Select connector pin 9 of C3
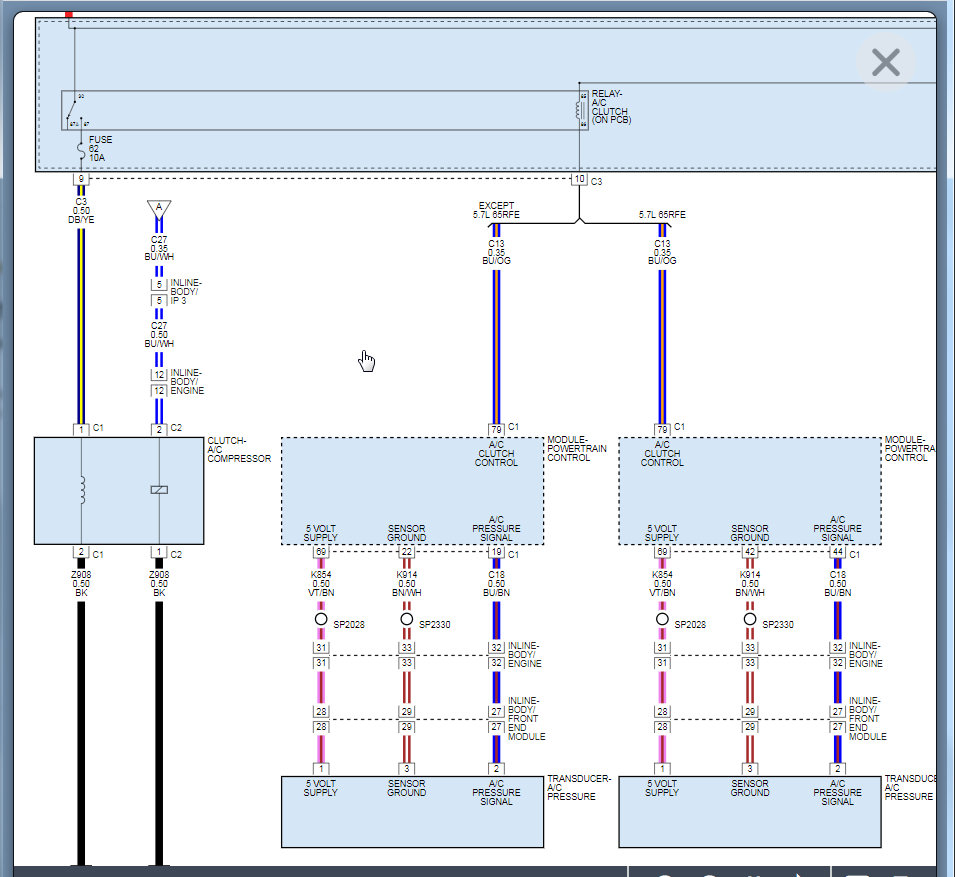The image size is (955, 877). [81, 179]
